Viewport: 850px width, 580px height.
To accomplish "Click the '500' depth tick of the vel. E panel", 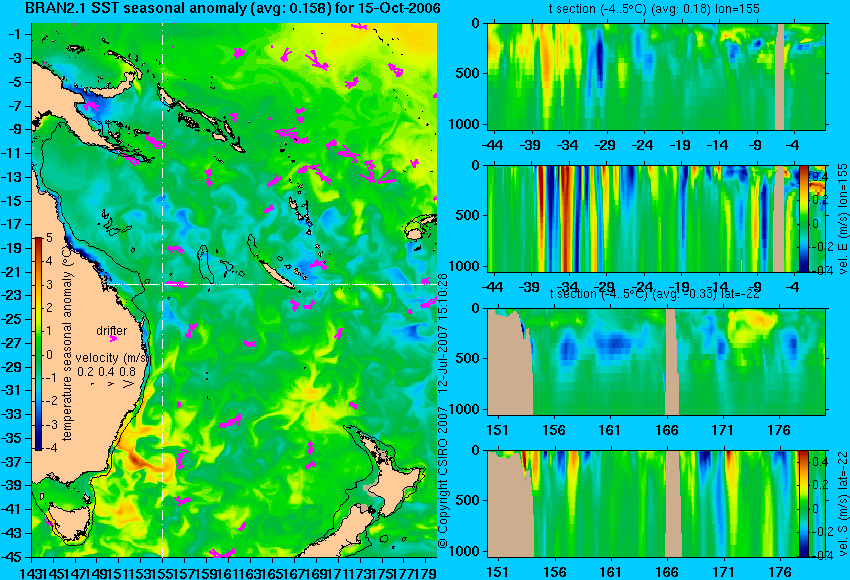I will [469, 215].
